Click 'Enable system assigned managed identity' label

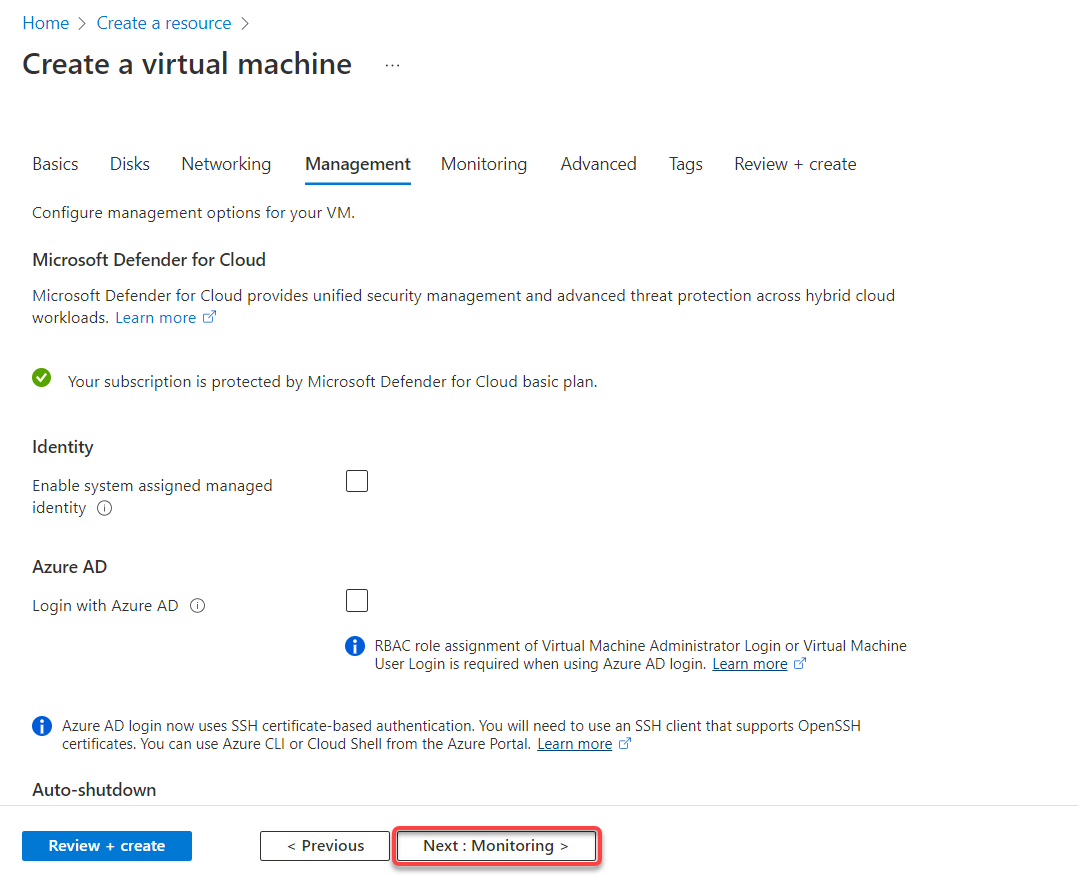[152, 496]
